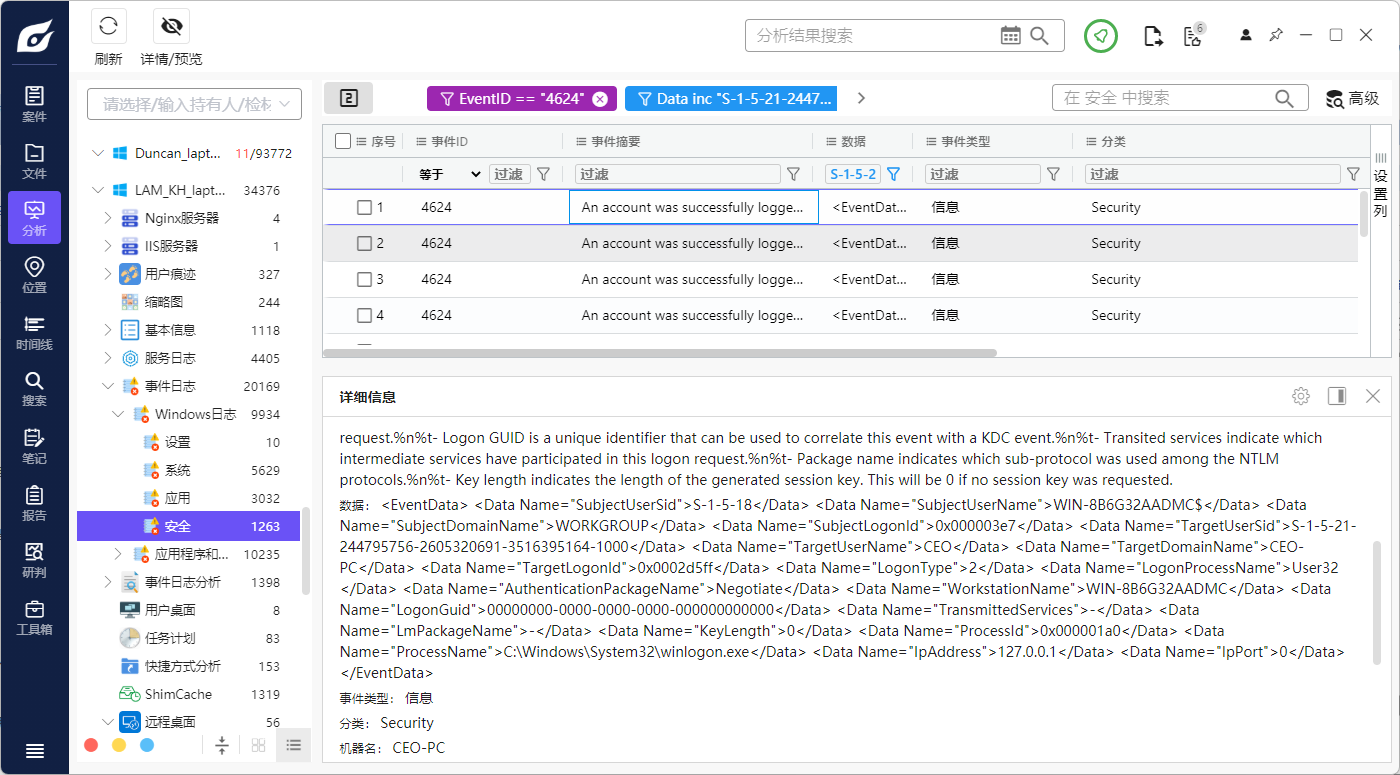
Task: Click the magnifier in 分析结果搜索 box
Action: tap(1040, 35)
